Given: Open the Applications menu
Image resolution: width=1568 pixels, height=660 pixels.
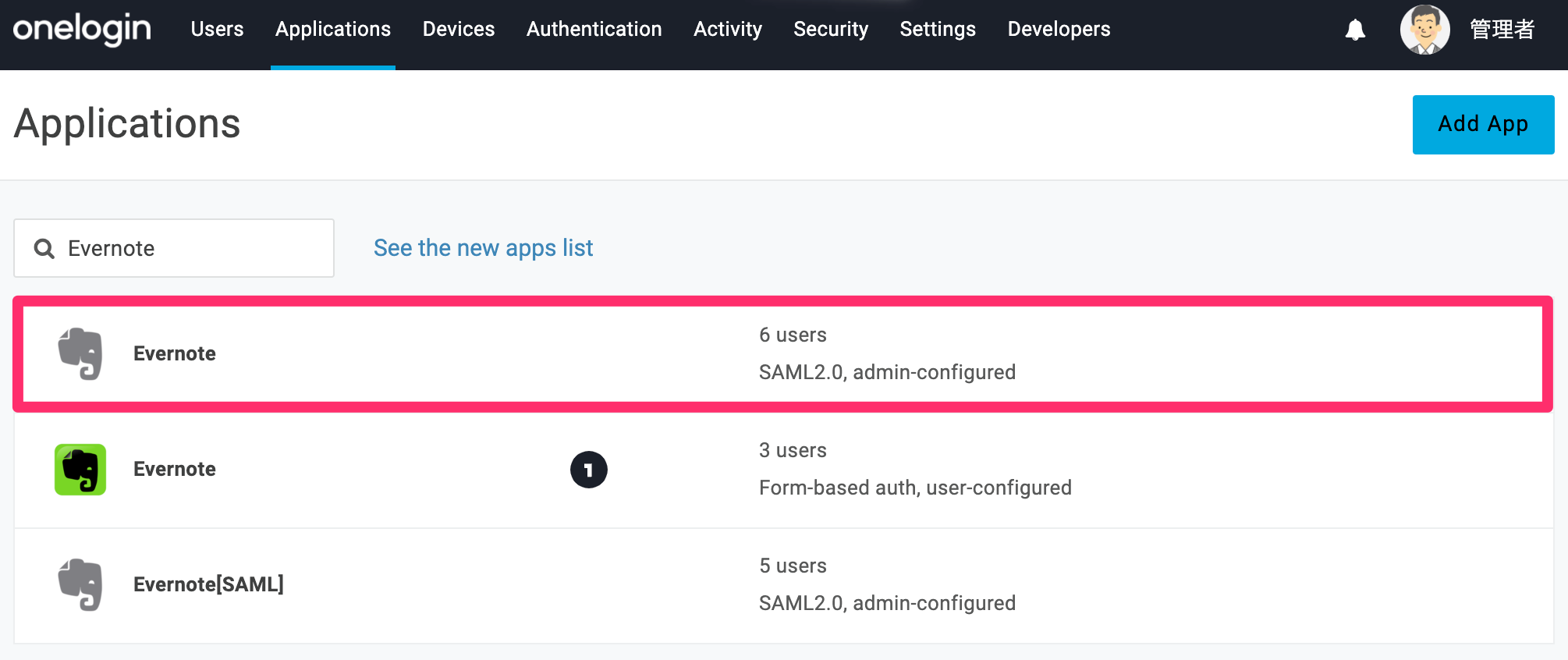Looking at the screenshot, I should click(x=333, y=29).
